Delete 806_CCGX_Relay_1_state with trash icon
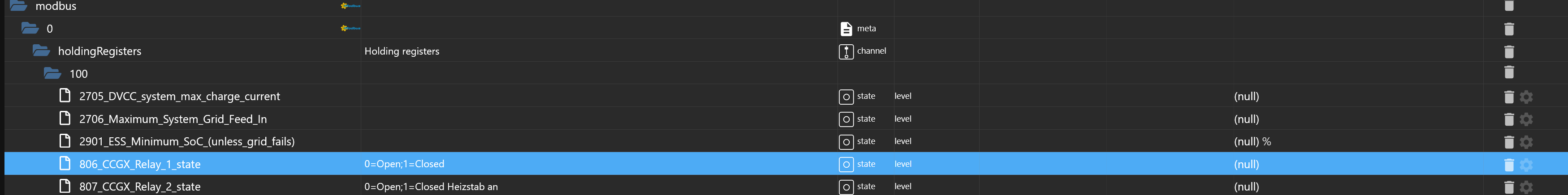Screen dimensions: 1568x195 click(1508, 164)
